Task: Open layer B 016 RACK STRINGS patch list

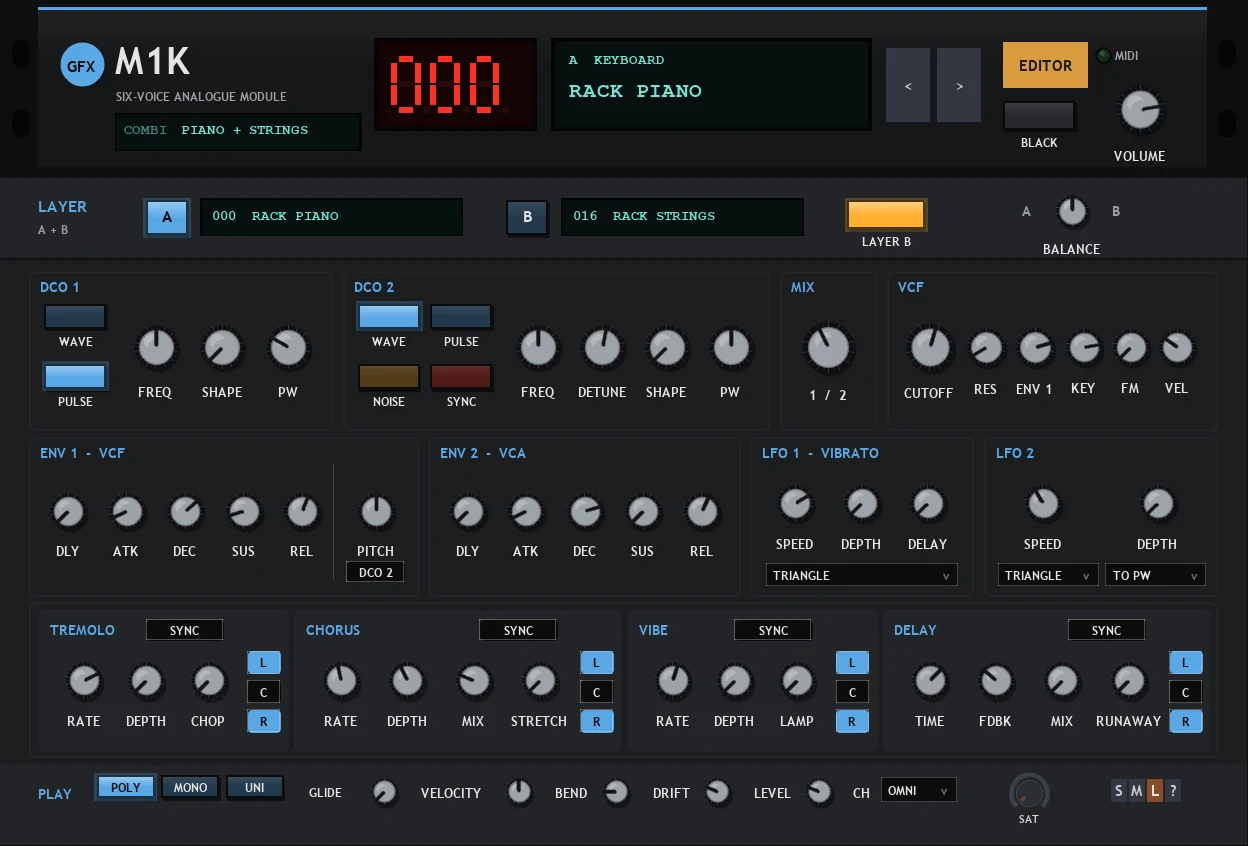Action: tap(682, 217)
